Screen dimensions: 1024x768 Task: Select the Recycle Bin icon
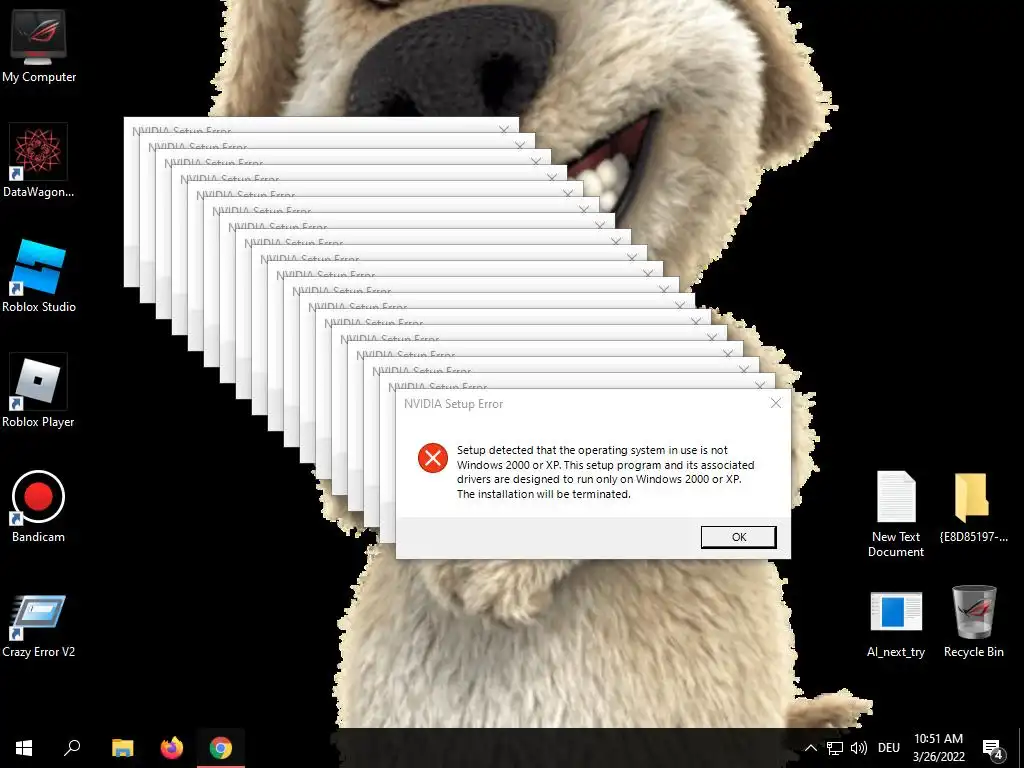973,622
